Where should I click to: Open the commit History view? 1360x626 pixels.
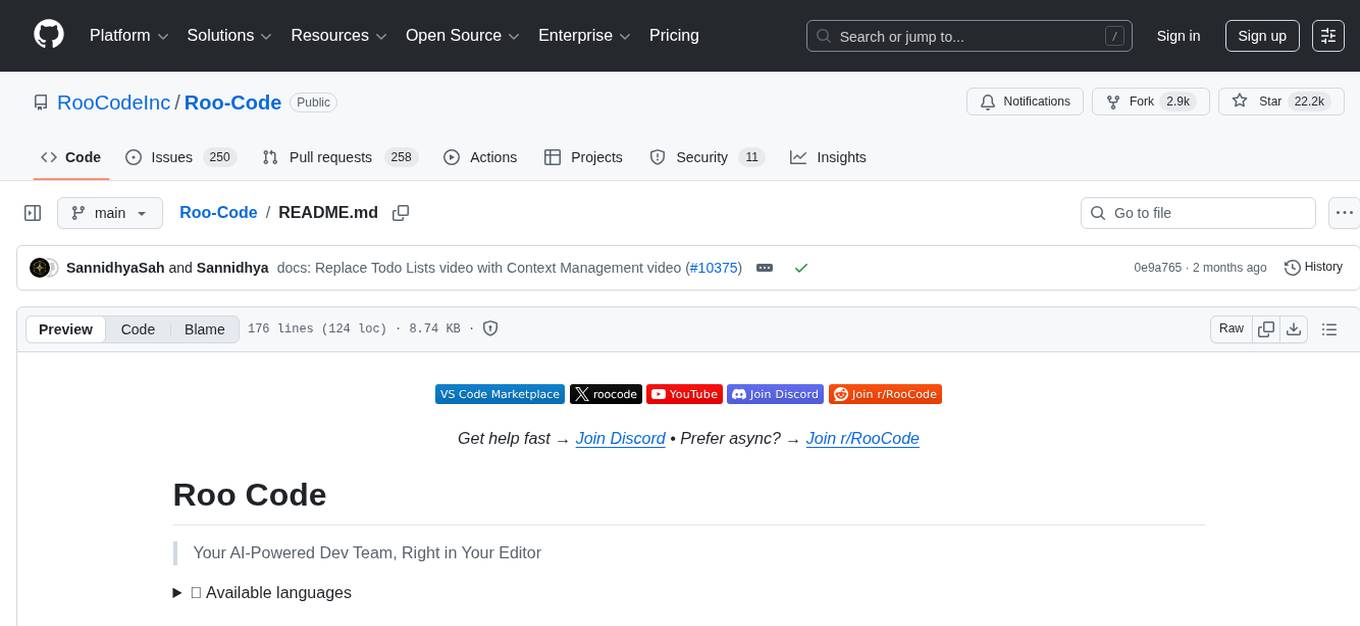pos(1313,267)
